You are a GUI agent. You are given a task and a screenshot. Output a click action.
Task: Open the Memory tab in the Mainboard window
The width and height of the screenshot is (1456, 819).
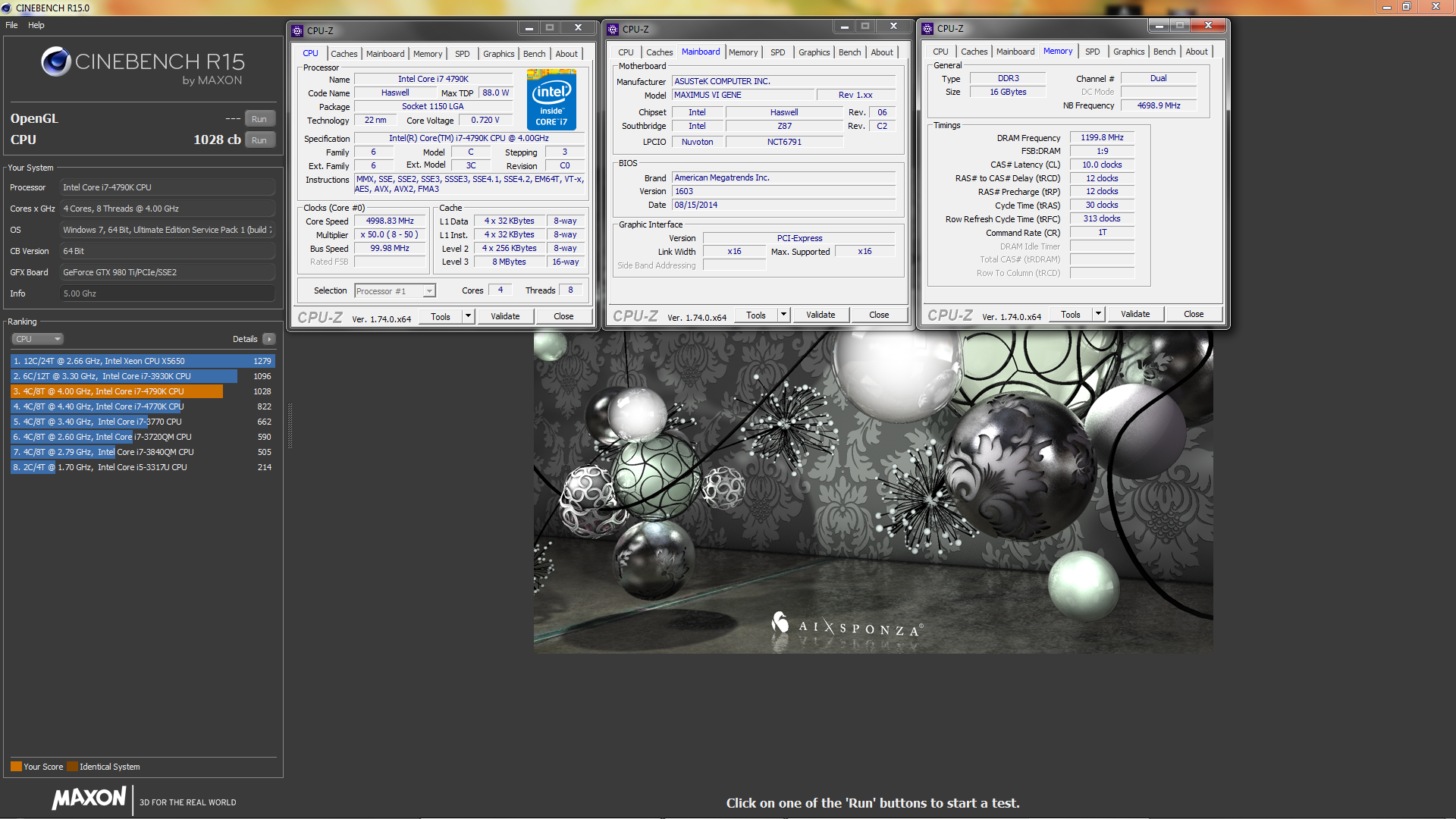click(743, 52)
